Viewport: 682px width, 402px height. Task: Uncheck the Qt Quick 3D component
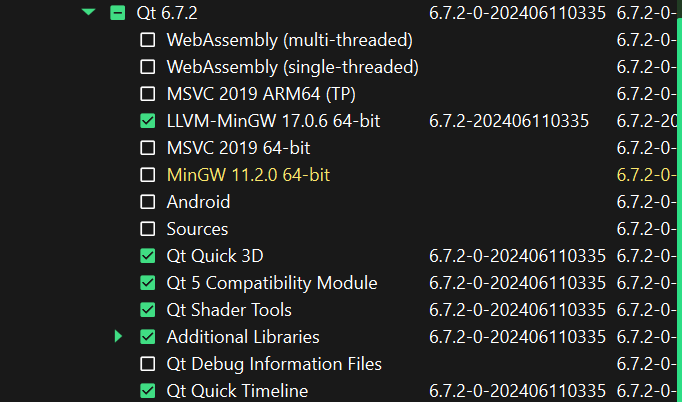point(148,256)
